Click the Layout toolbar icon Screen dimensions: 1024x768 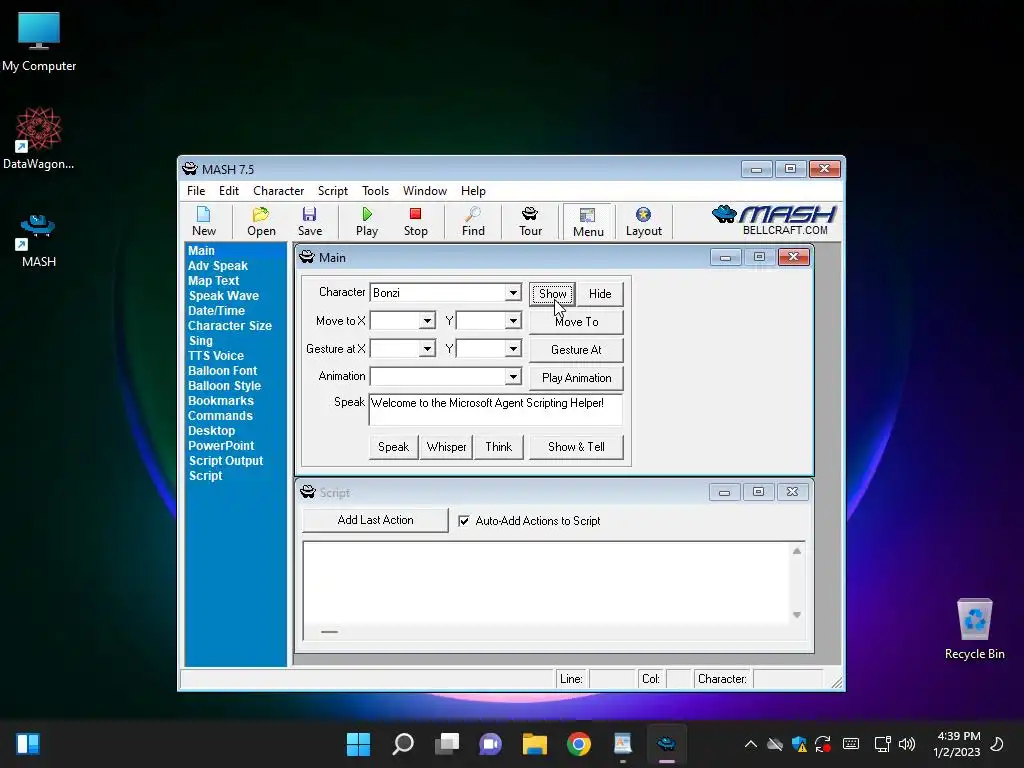click(x=643, y=221)
